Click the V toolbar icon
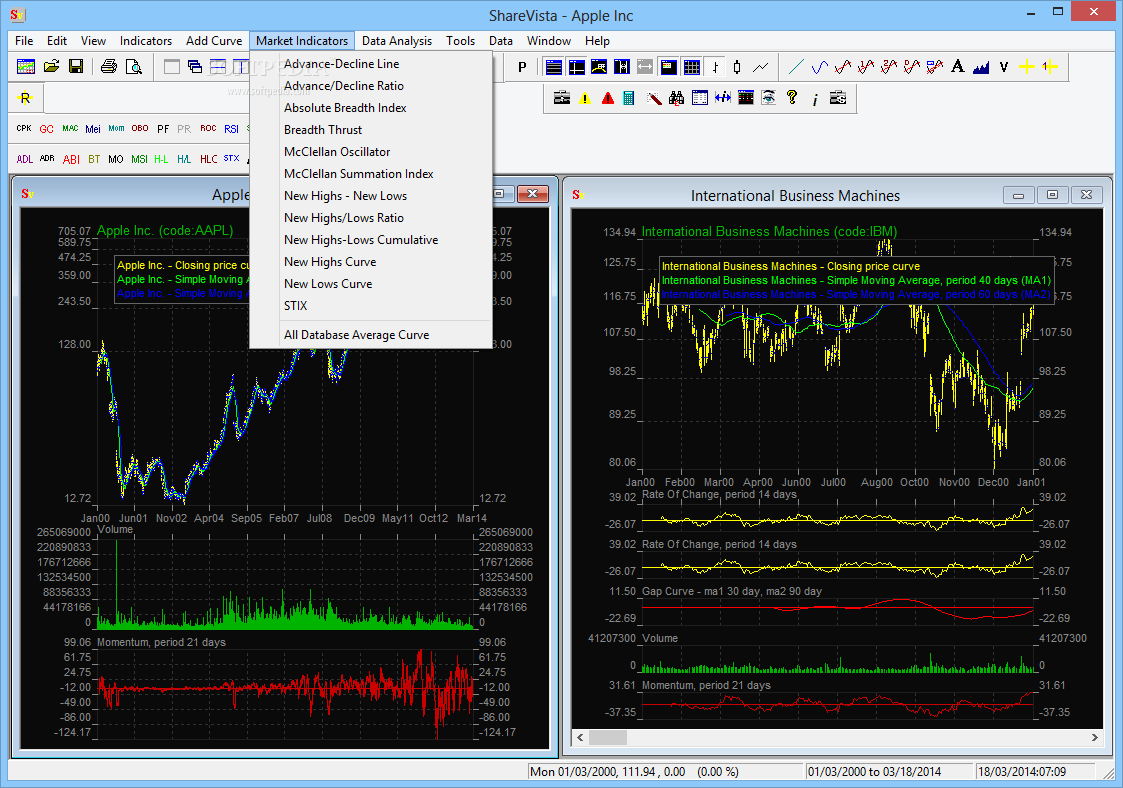This screenshot has height=788, width=1123. 1003,67
